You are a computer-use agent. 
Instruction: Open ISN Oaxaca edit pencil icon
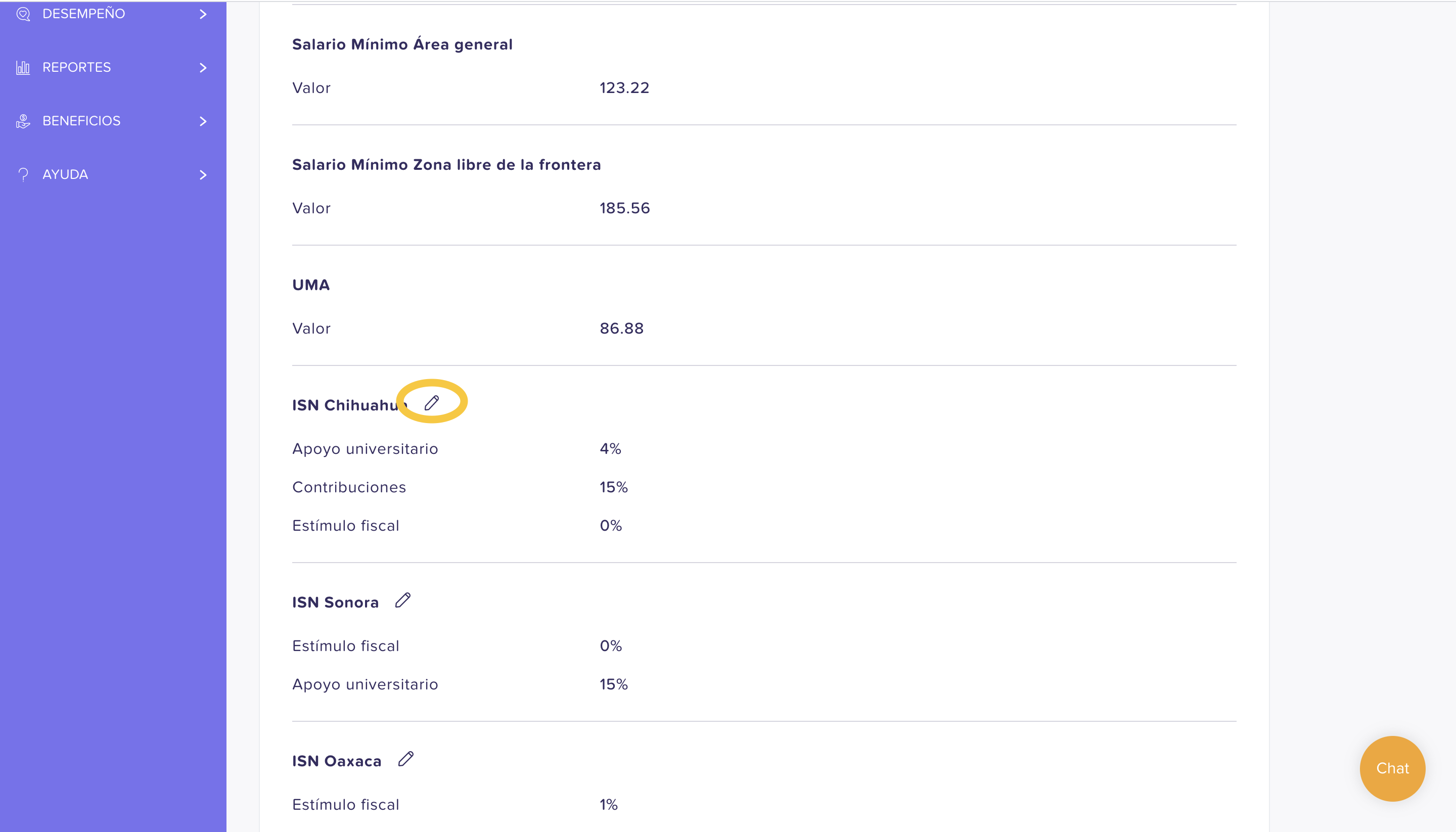tap(406, 759)
